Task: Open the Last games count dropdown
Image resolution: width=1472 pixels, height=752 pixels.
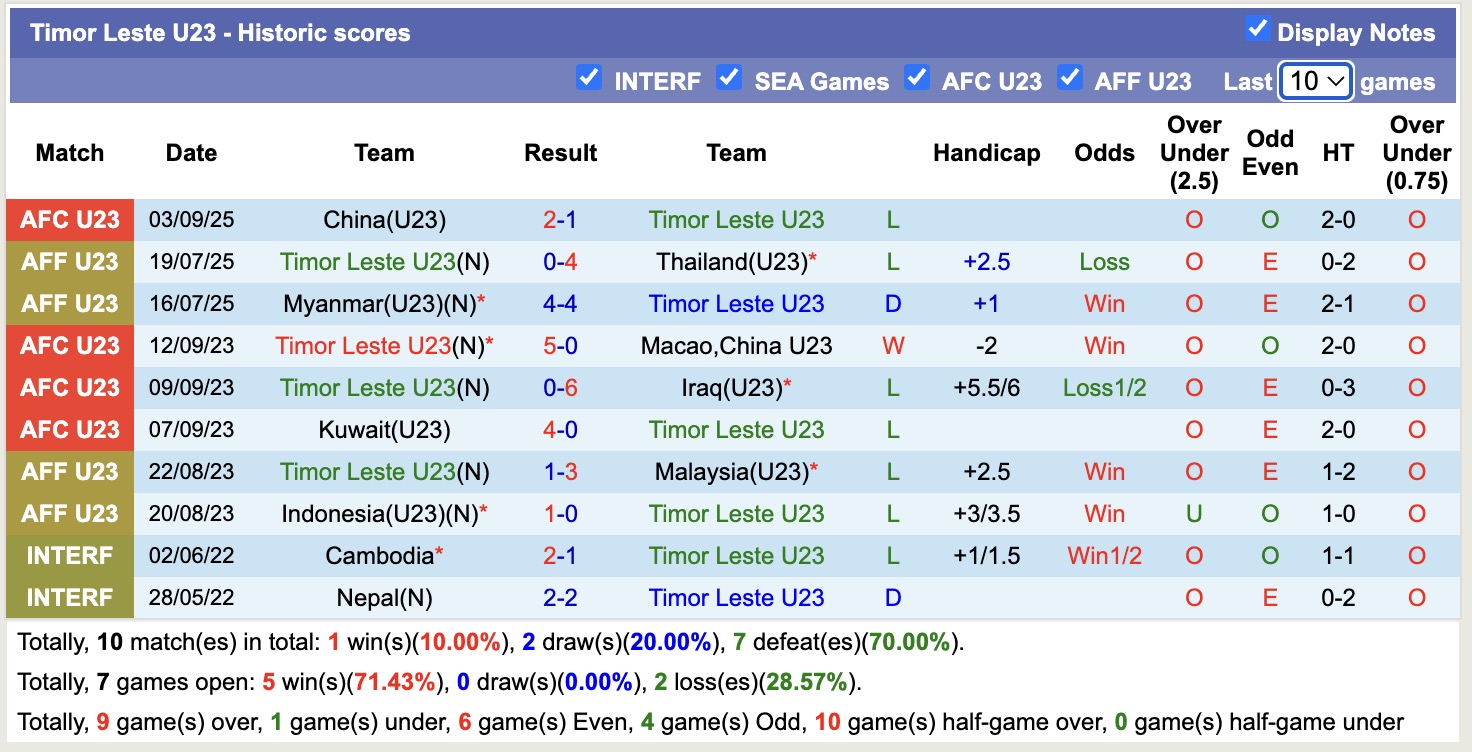Action: coord(1315,81)
